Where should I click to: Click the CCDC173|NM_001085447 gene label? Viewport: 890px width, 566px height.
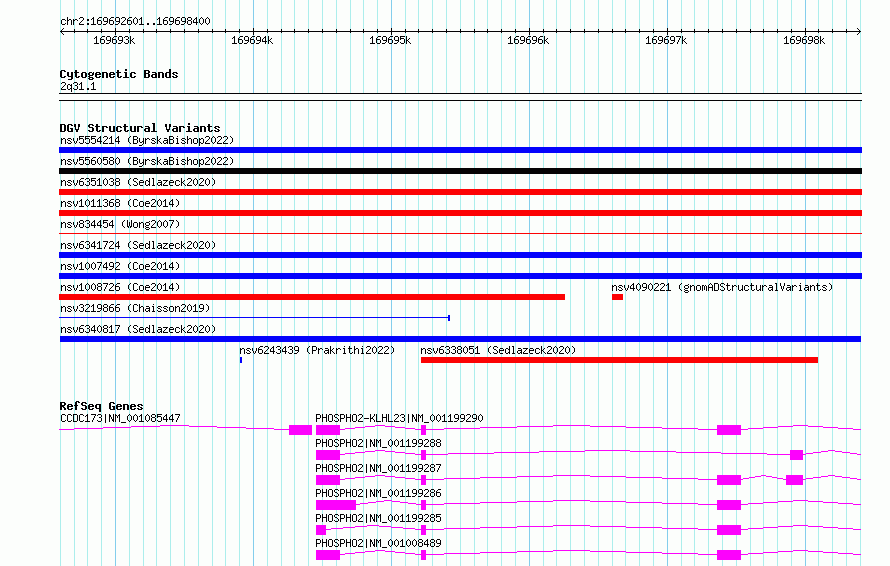(x=120, y=418)
